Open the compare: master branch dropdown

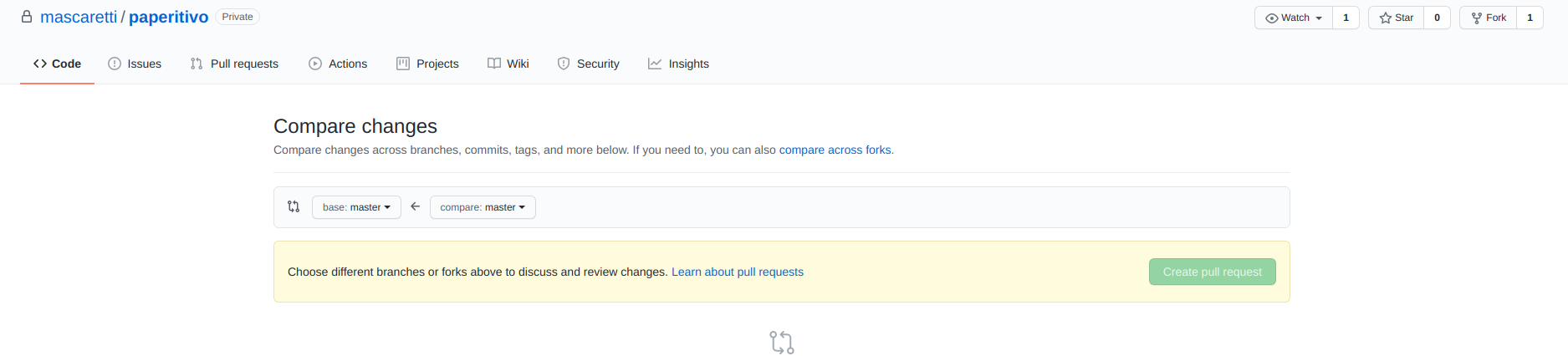click(x=483, y=207)
